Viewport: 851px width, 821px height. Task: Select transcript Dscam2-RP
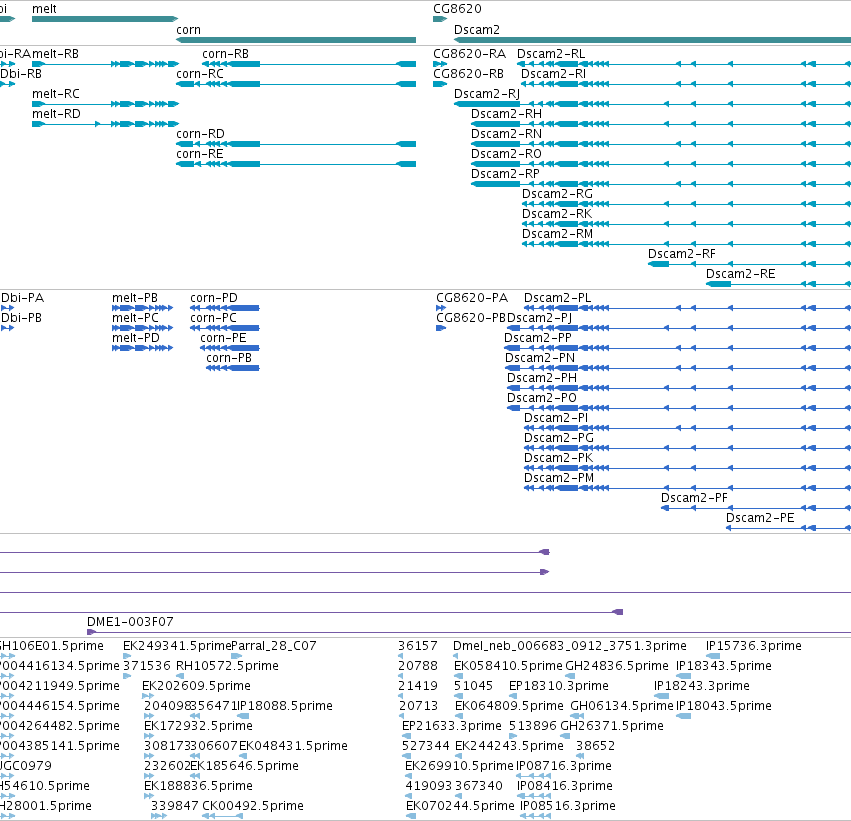coord(661,184)
